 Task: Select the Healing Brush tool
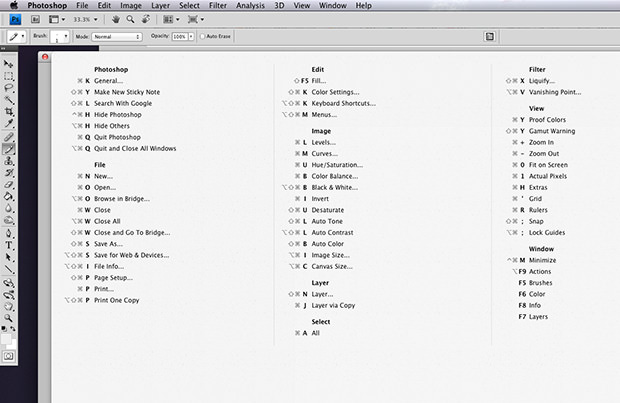[x=8, y=137]
